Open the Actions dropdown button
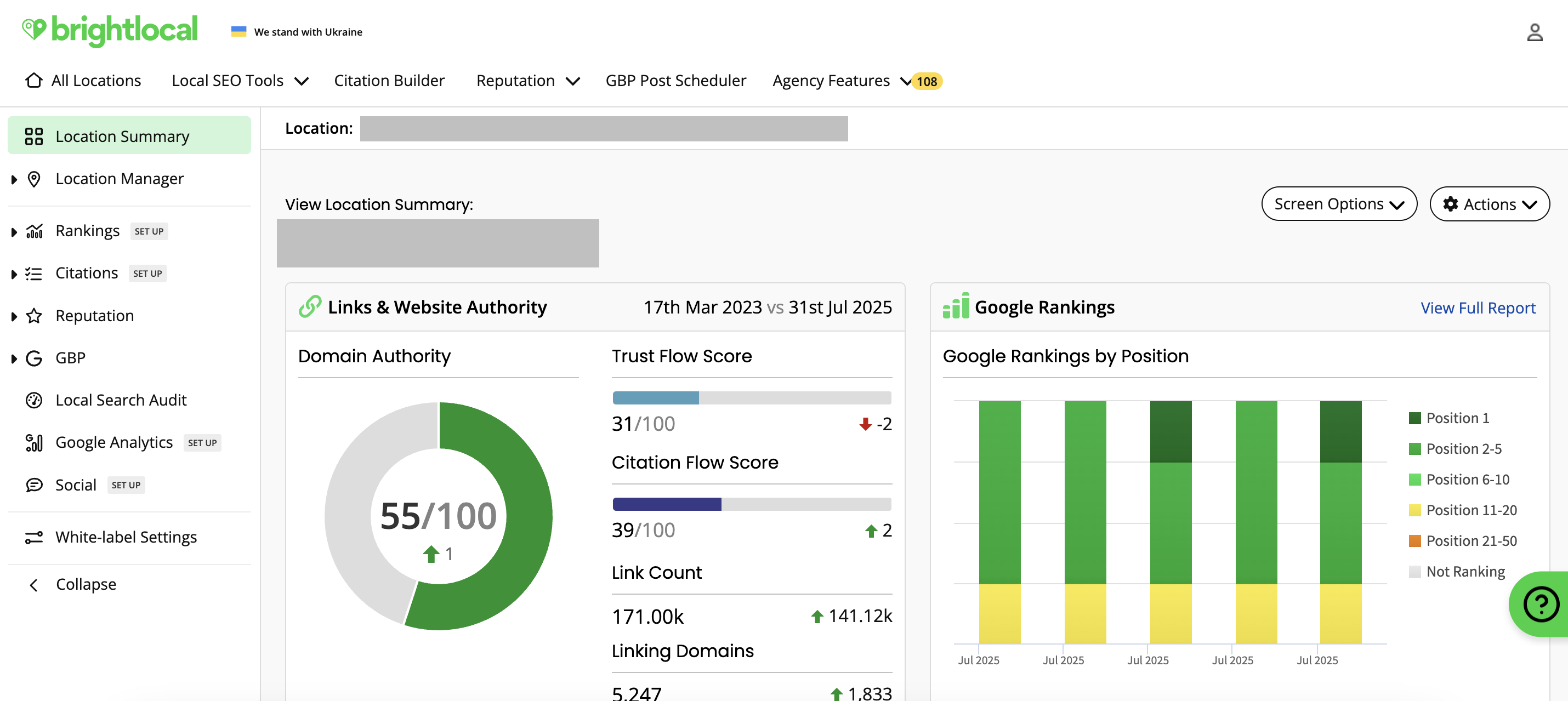The image size is (1568, 701). pos(1489,204)
